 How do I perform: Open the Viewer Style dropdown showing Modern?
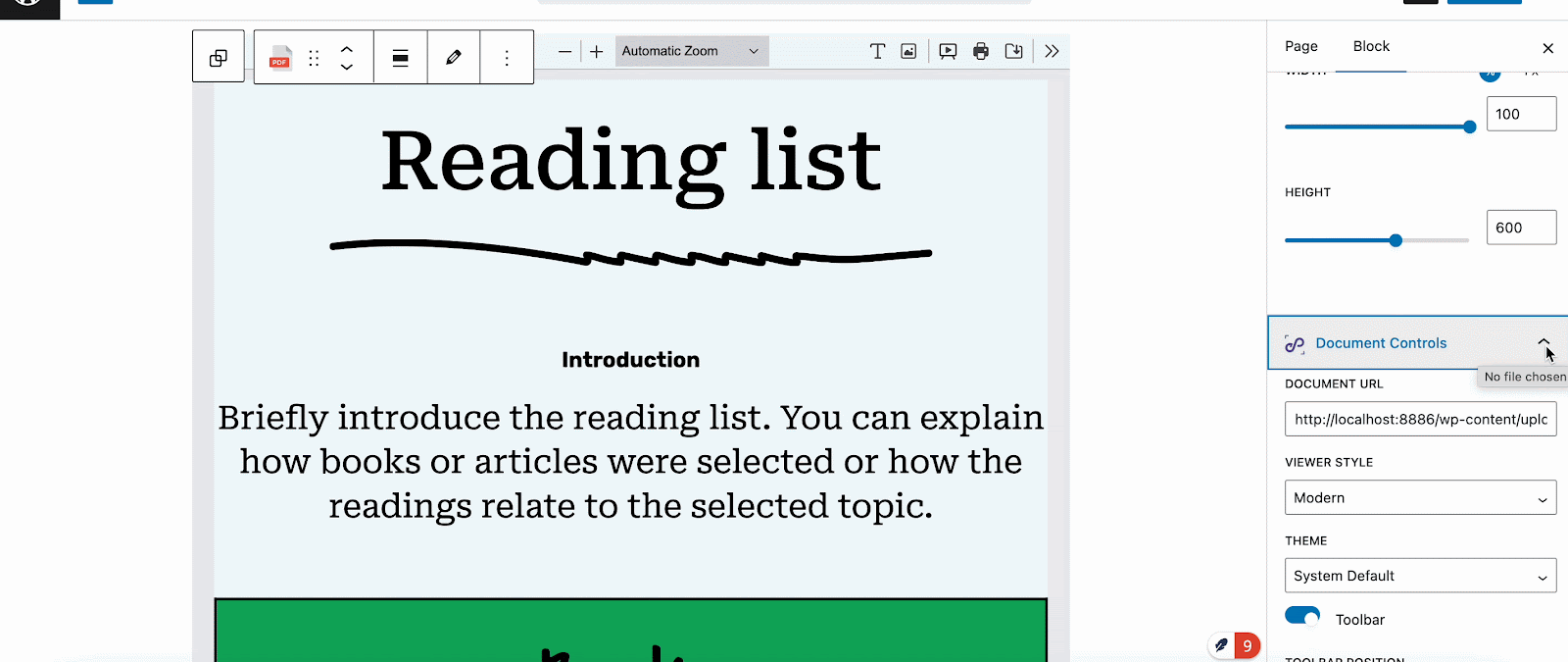(x=1420, y=497)
